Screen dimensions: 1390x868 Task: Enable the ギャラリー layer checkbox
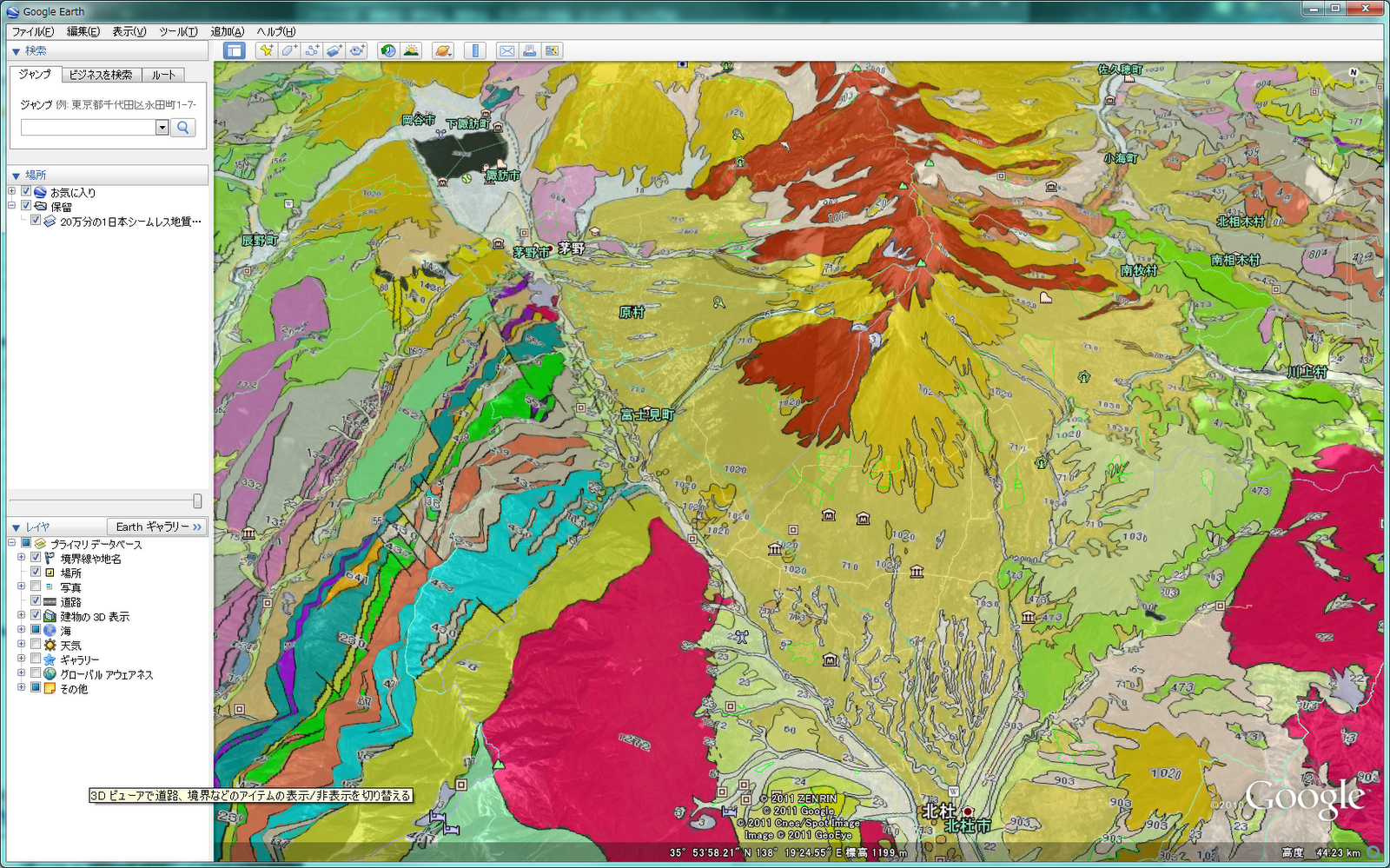click(36, 659)
